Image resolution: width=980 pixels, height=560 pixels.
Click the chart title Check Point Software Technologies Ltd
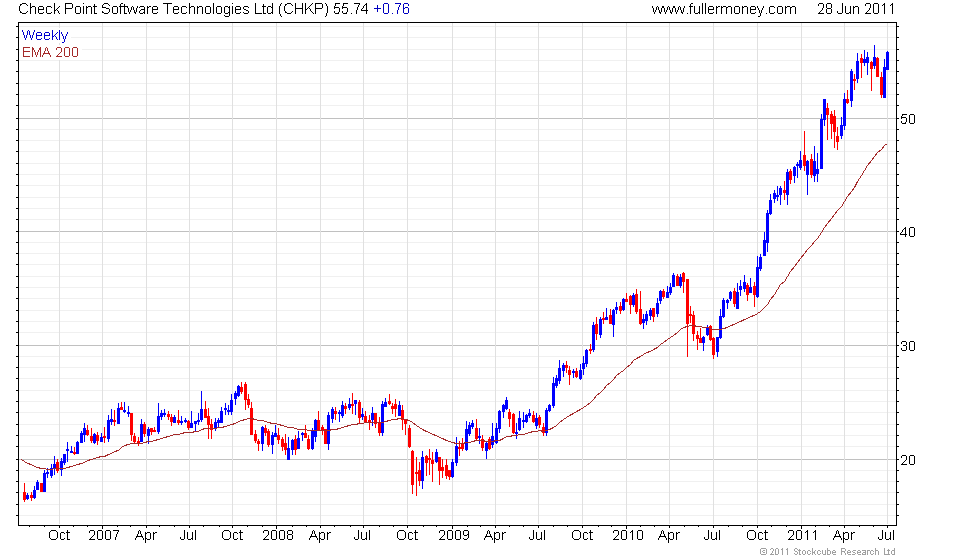[146, 9]
